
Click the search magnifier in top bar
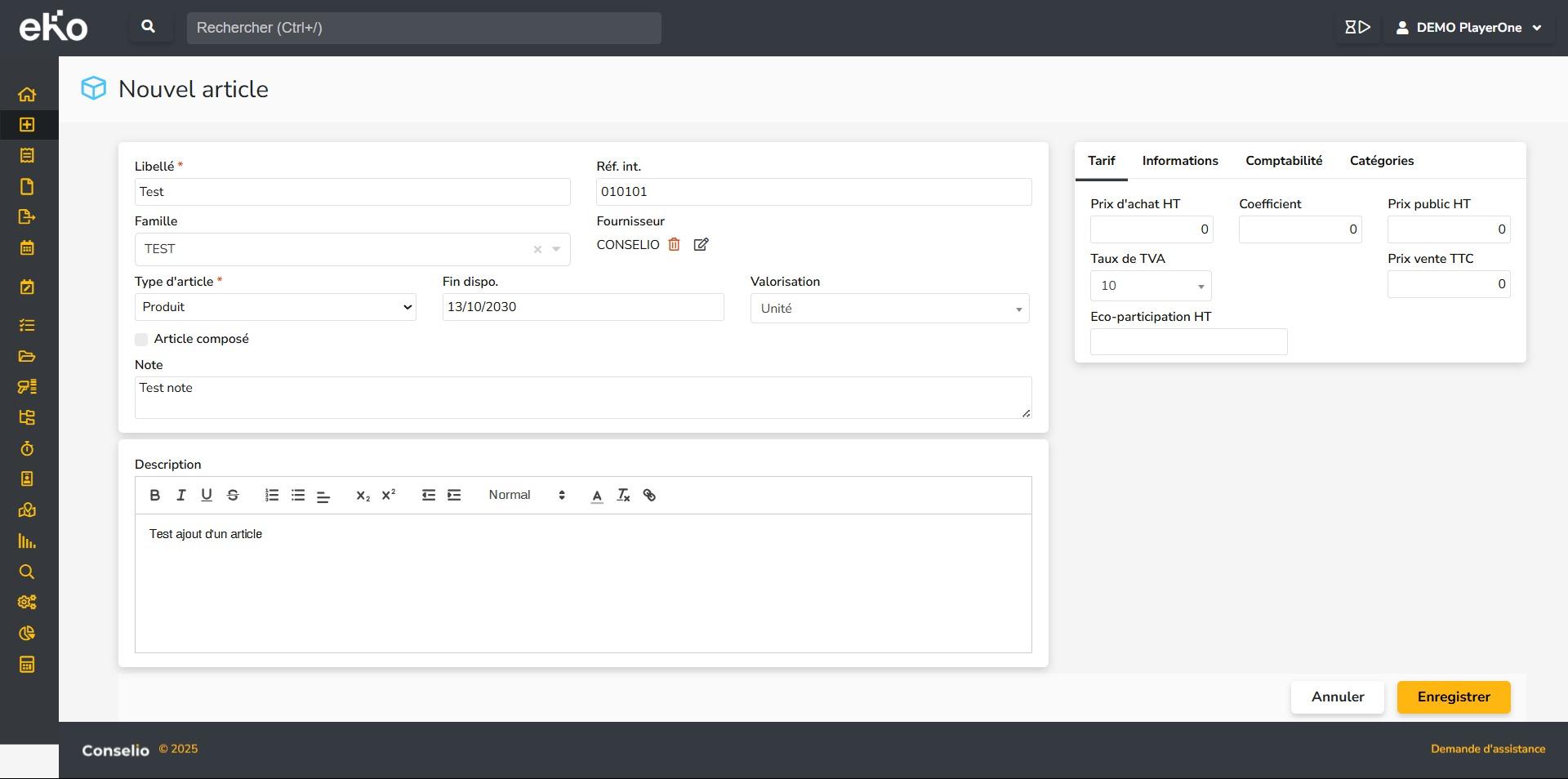(x=148, y=27)
